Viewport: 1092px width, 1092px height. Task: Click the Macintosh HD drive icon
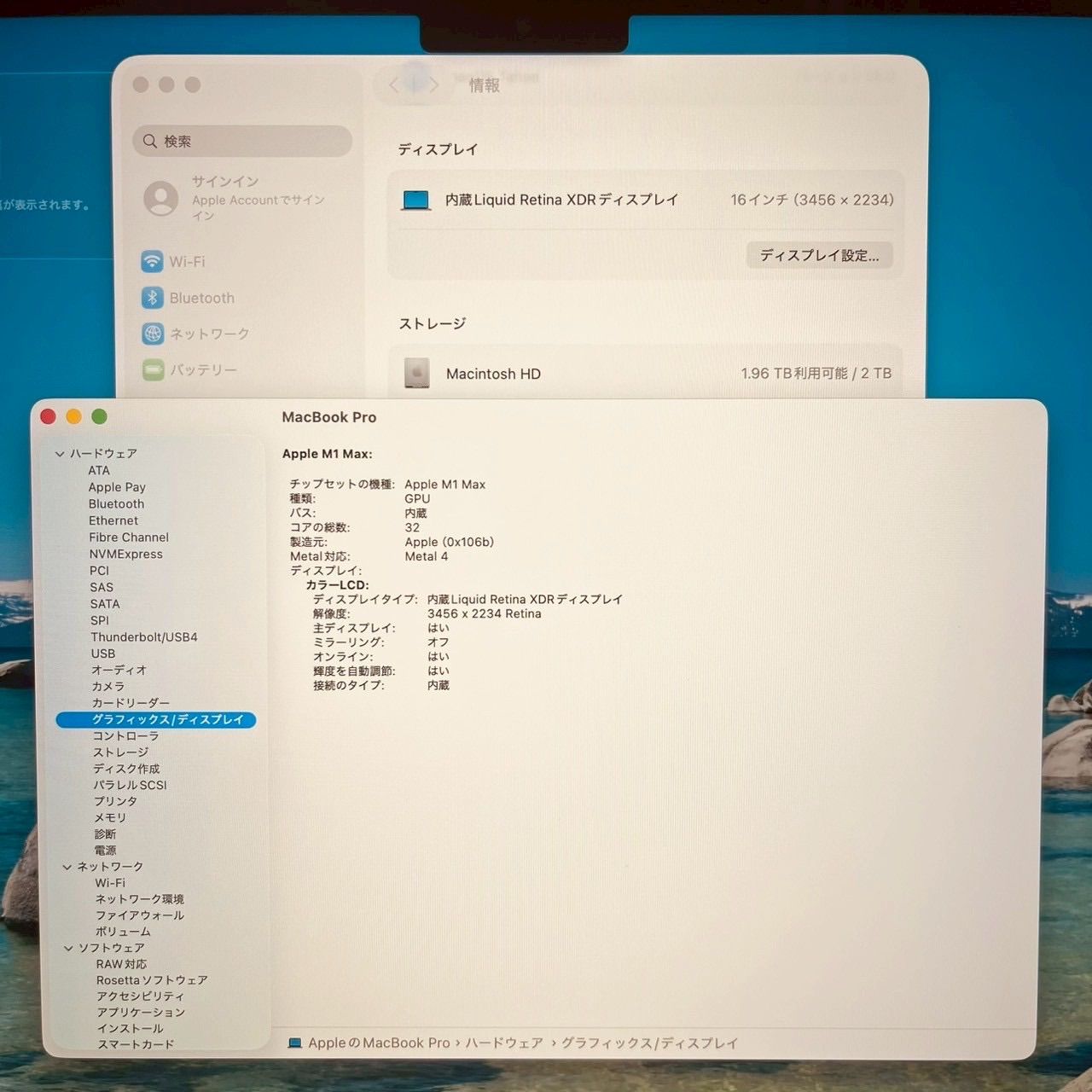coord(415,374)
